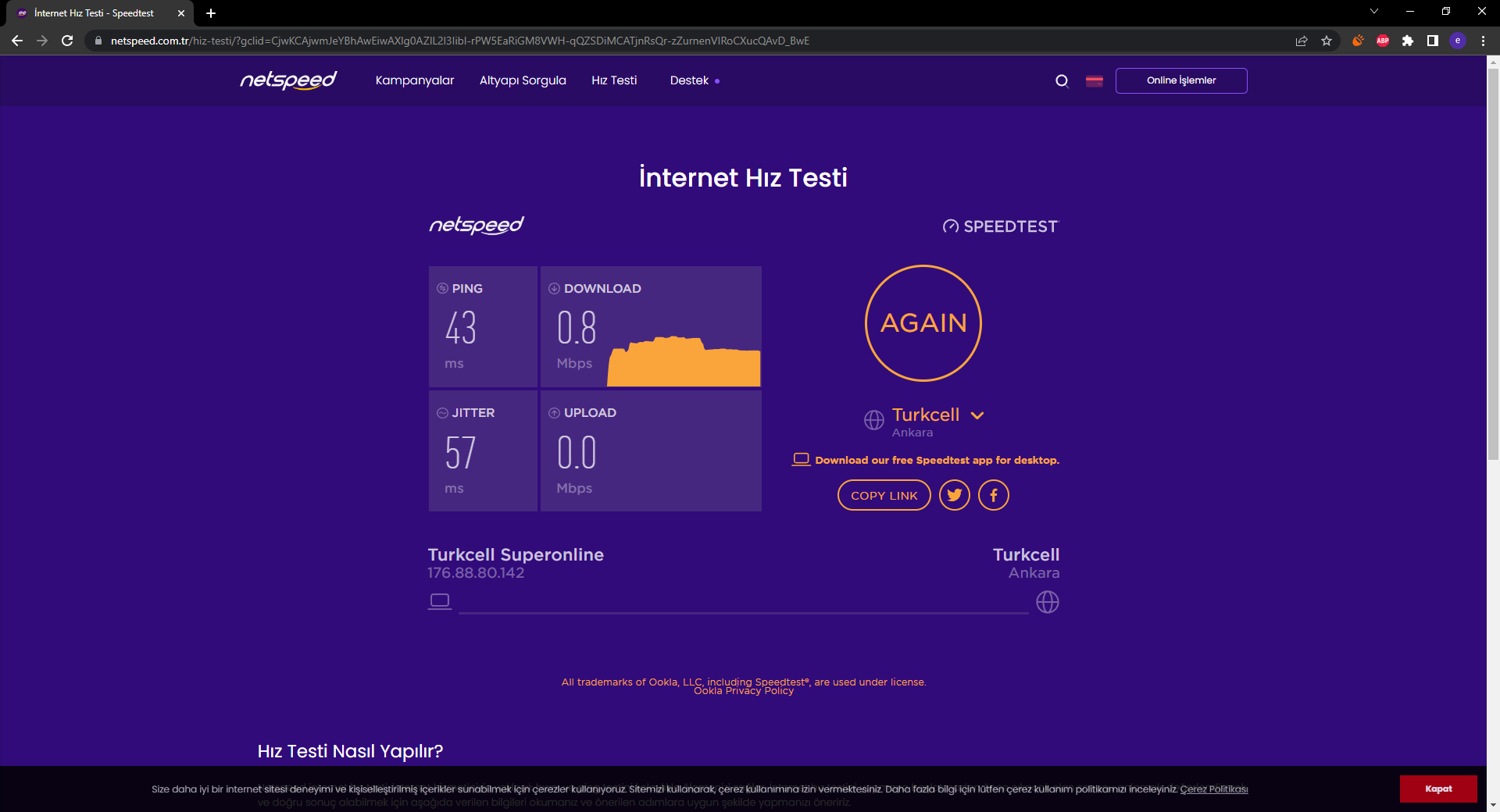Open the Altyapı Sorgula menu item
The image size is (1500, 812).
pos(523,80)
